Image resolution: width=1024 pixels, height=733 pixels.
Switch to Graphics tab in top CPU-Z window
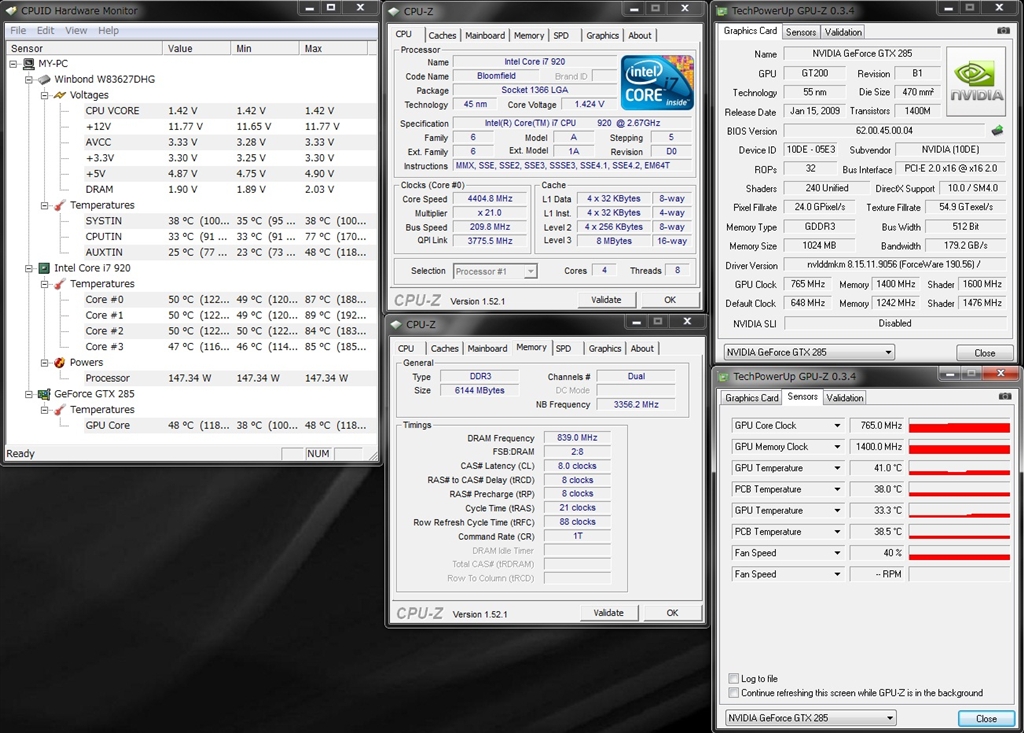602,35
